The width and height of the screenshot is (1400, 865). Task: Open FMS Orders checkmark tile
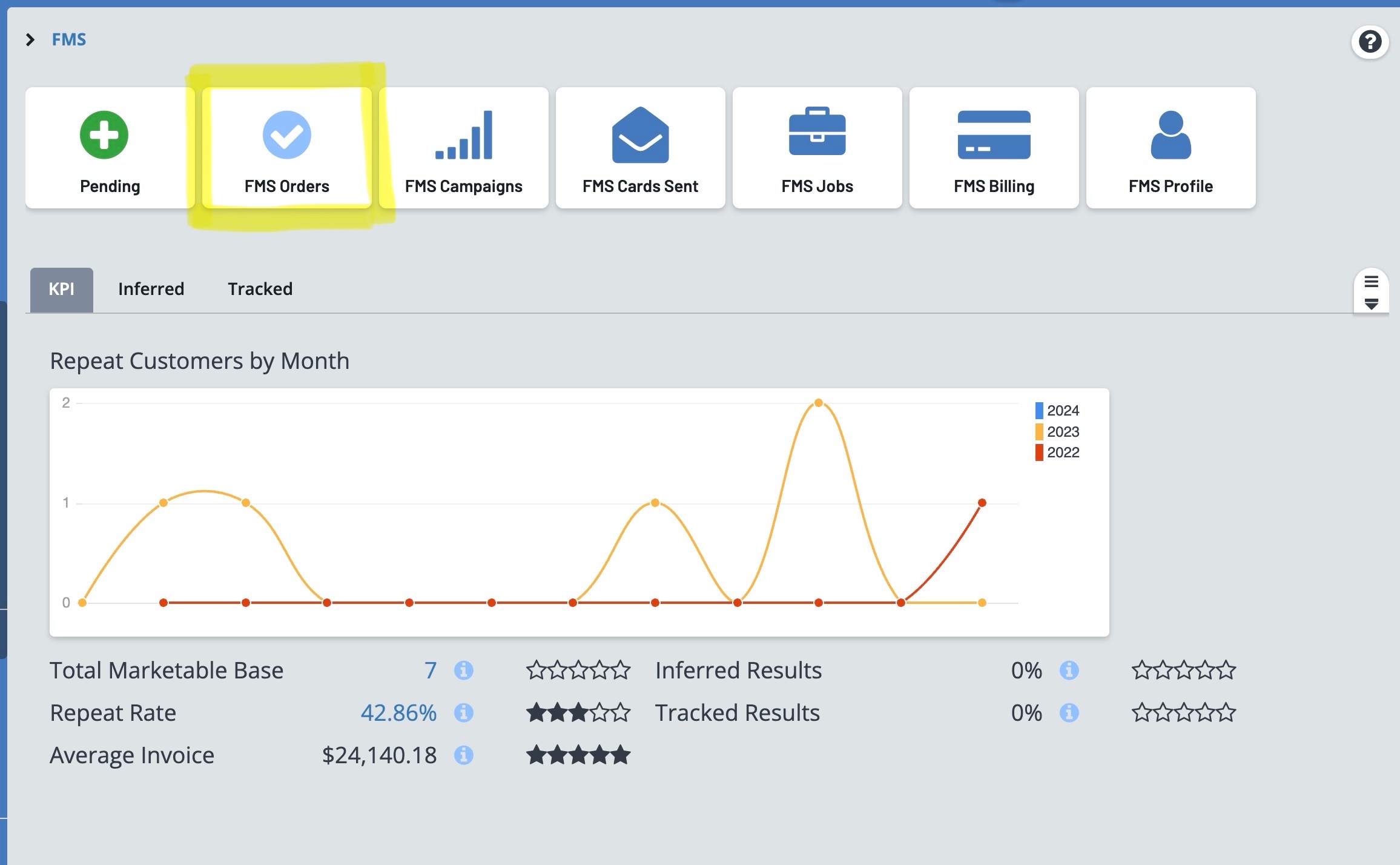(x=286, y=135)
